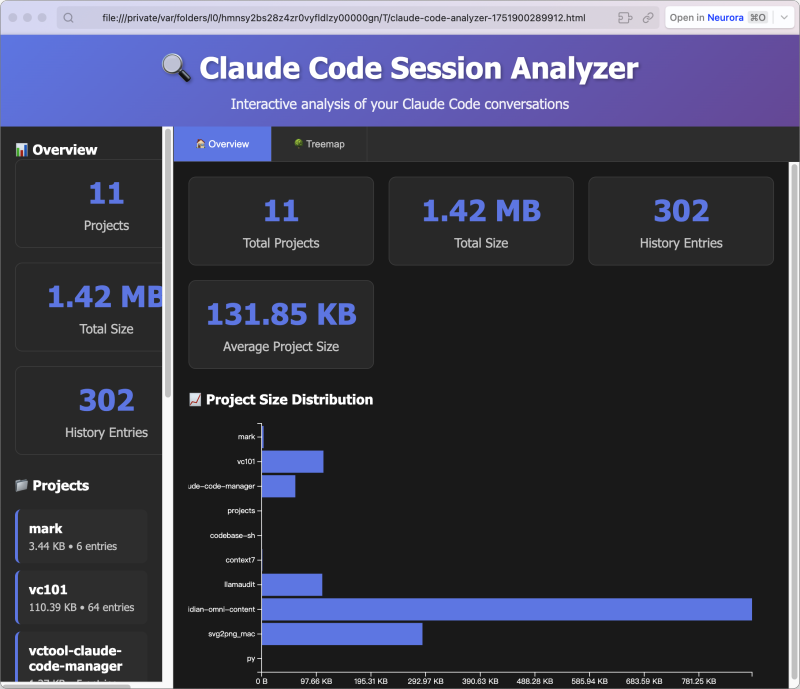Click the folder icon beside Projects heading
Image resolution: width=800 pixels, height=689 pixels.
point(21,485)
